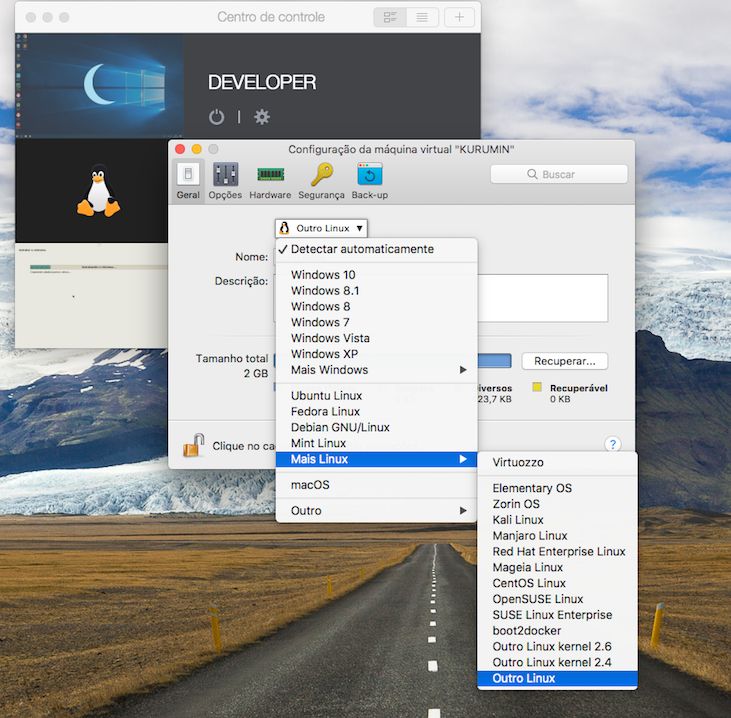The image size is (731, 718).
Task: Select CentOS Linux in the submenu
Action: click(558, 583)
